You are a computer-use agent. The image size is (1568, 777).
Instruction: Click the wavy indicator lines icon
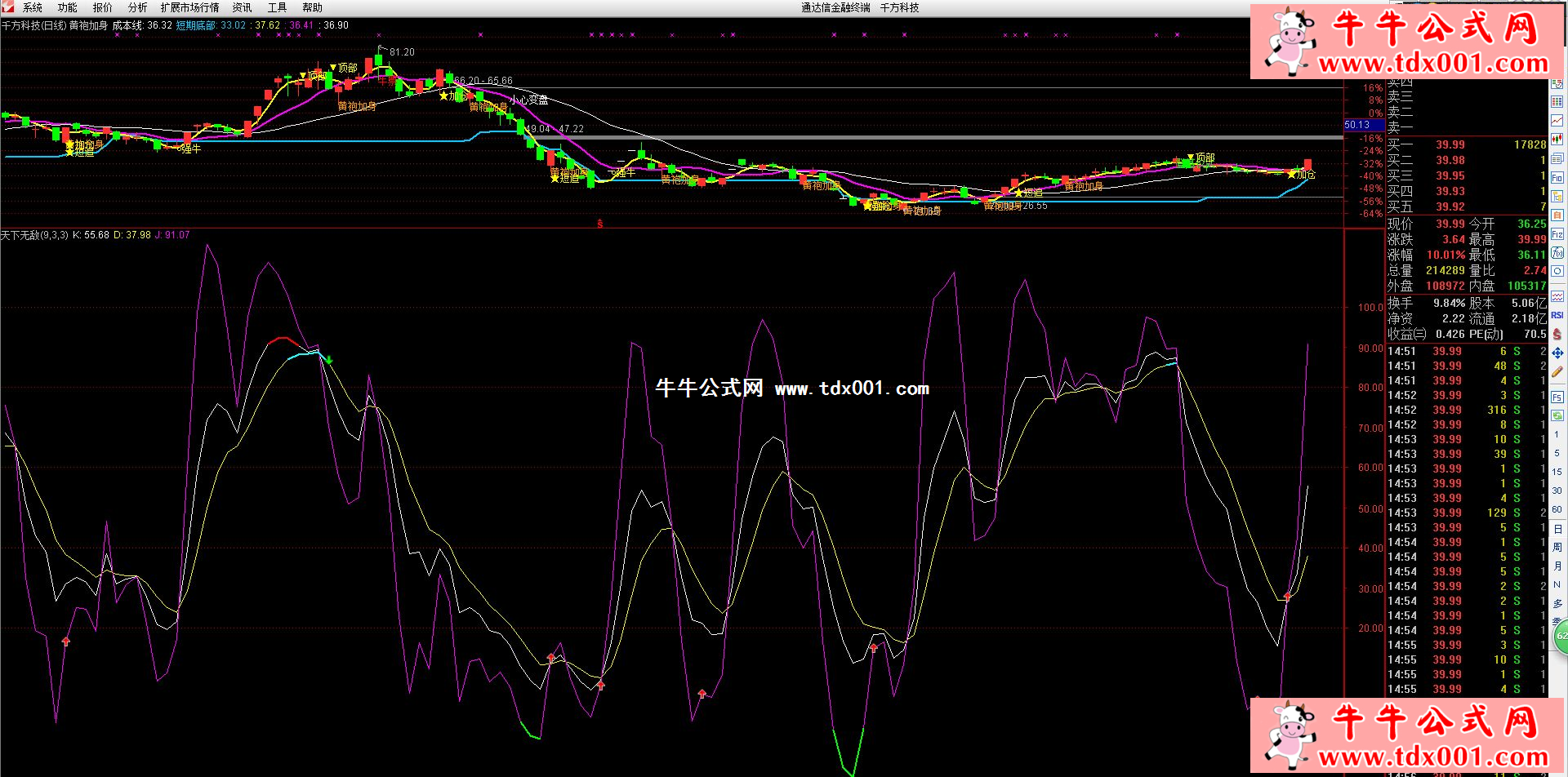click(x=1557, y=296)
